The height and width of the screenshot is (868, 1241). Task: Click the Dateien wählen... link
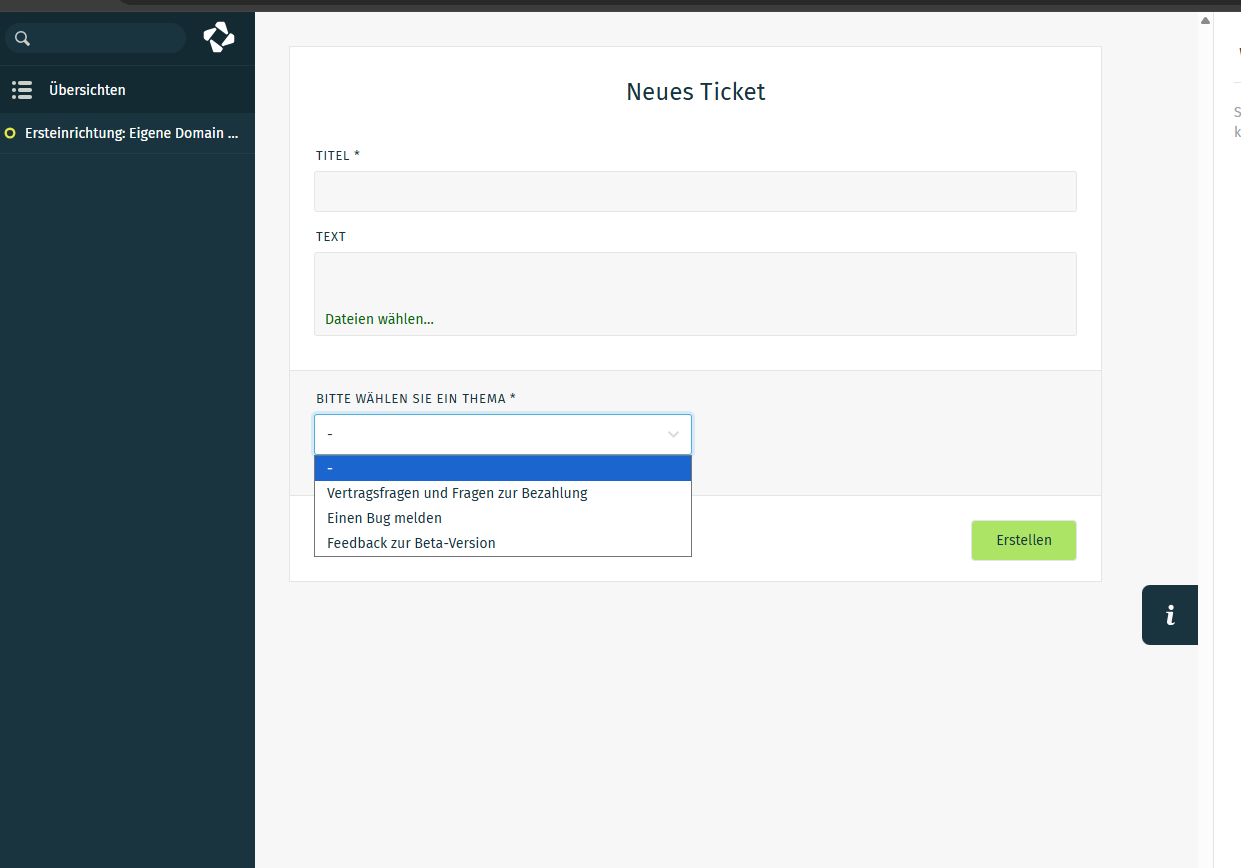point(379,319)
